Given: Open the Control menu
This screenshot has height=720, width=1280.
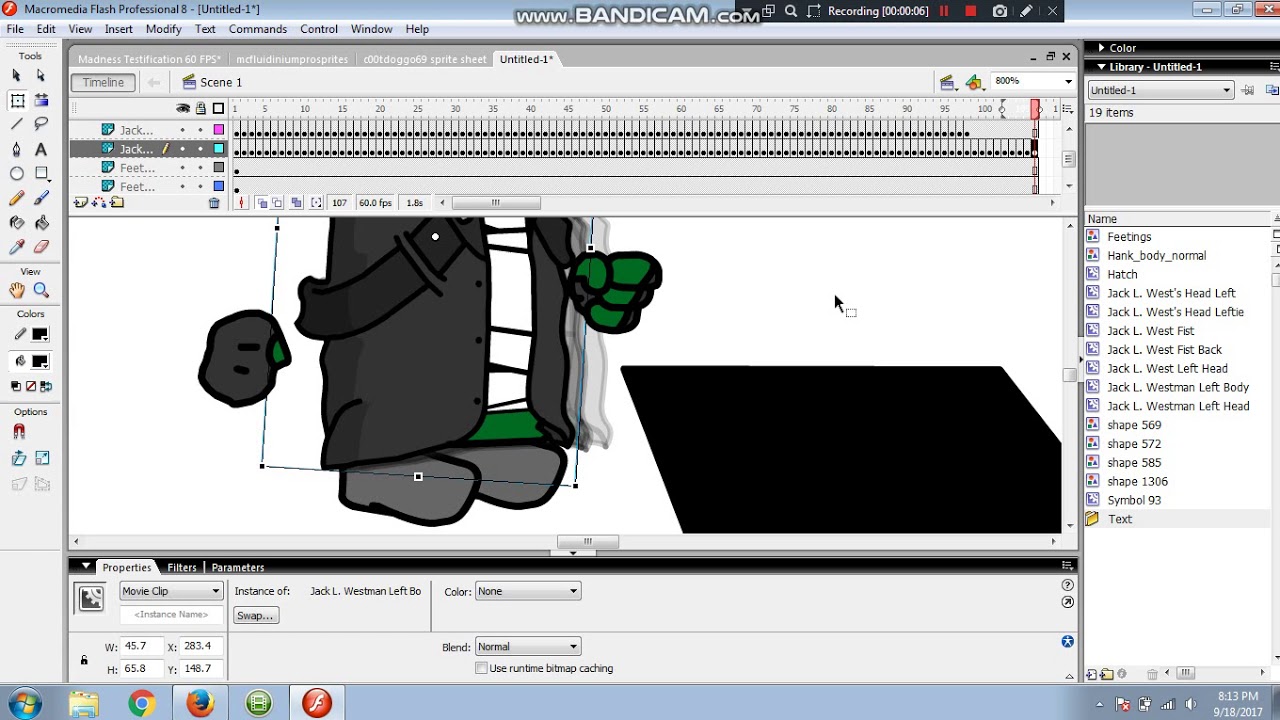Looking at the screenshot, I should point(319,29).
